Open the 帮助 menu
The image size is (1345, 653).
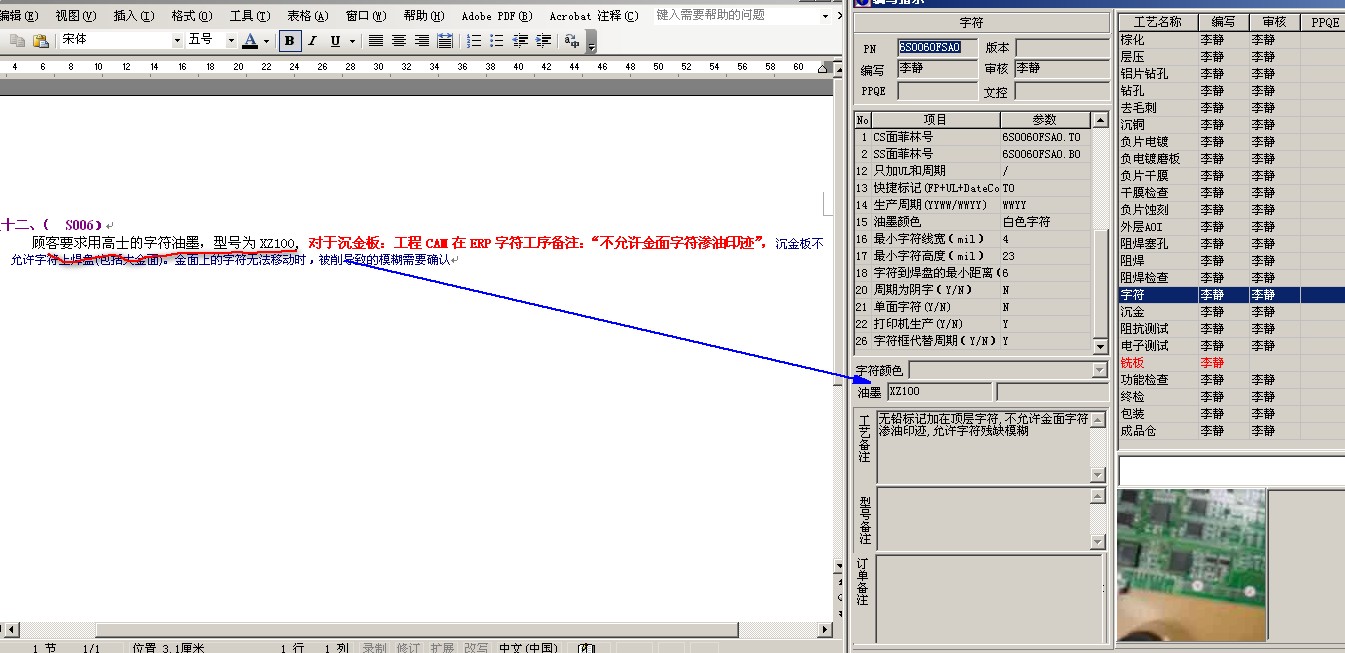[424, 16]
